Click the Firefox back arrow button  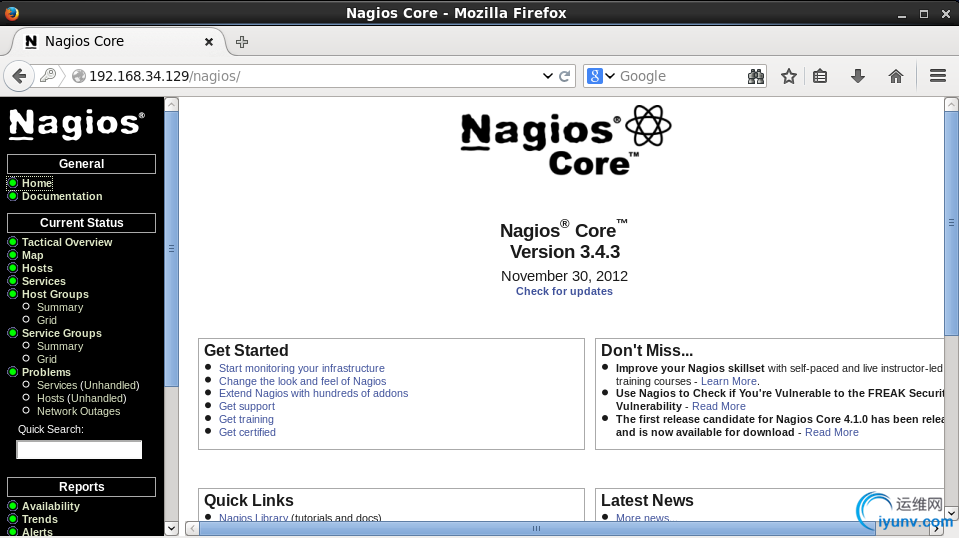pyautogui.click(x=19, y=76)
